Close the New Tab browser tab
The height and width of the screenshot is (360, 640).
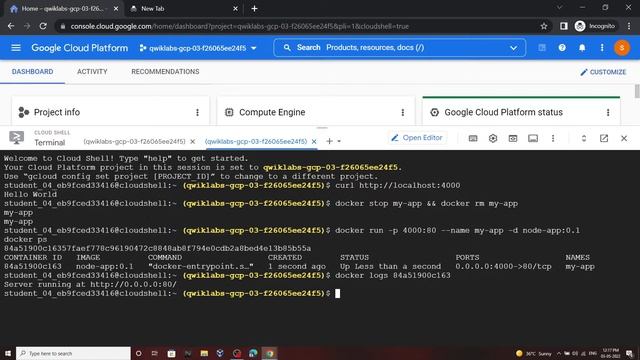235,9
